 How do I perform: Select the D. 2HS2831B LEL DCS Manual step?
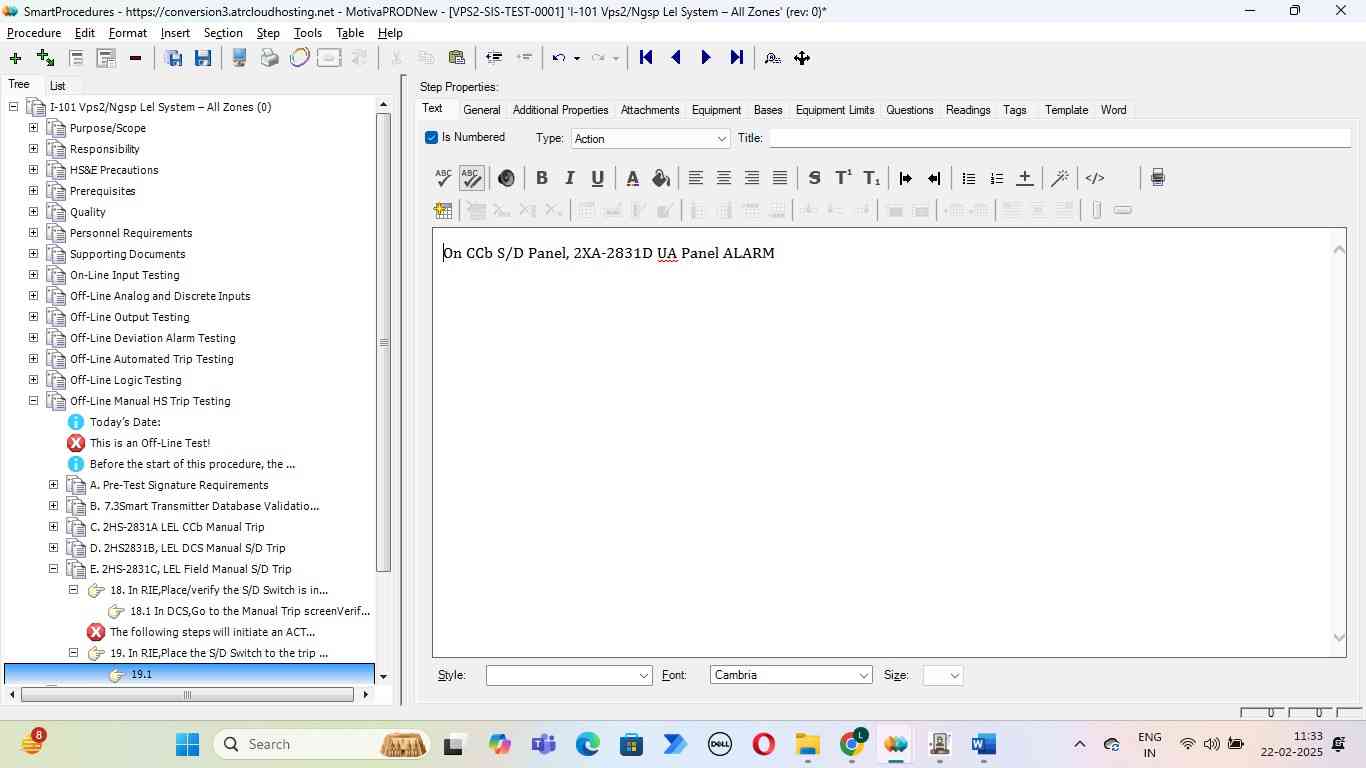[187, 548]
